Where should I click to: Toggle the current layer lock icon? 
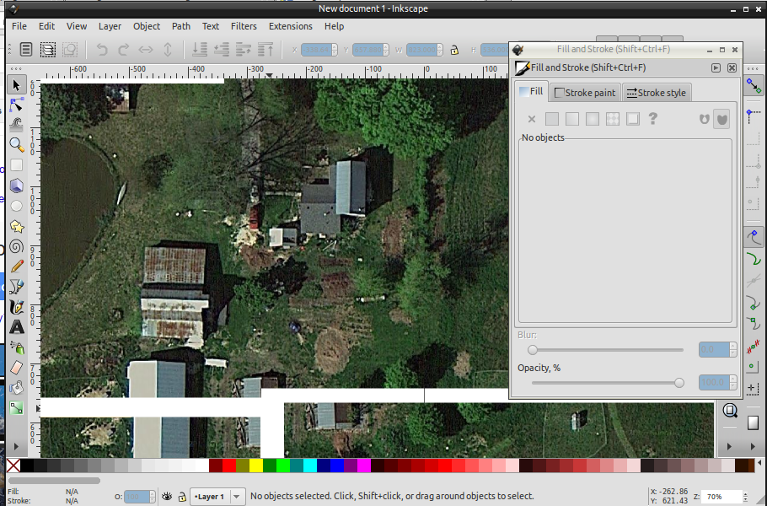pos(182,496)
